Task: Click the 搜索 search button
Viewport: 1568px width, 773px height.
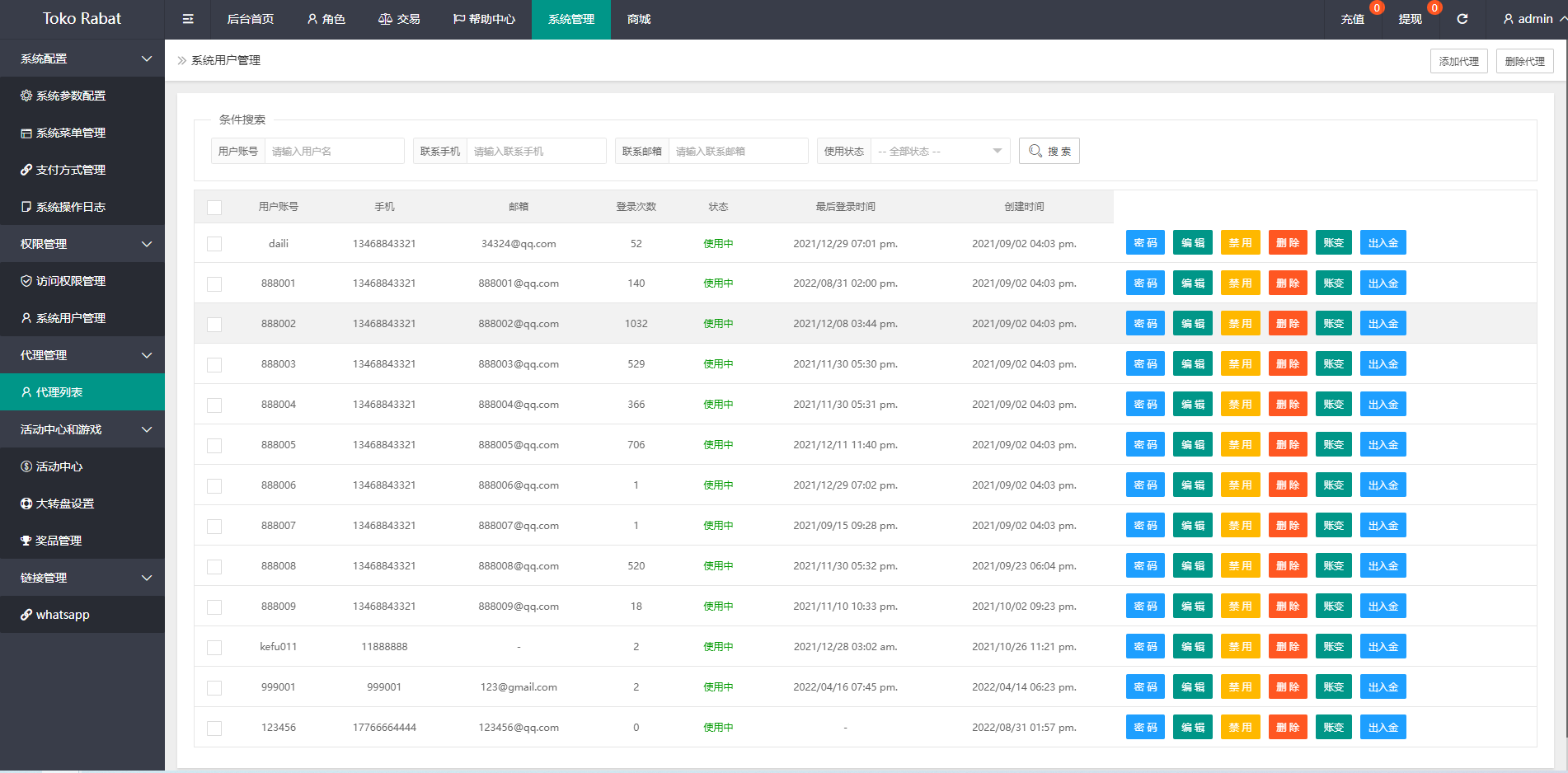Action: coord(1049,152)
